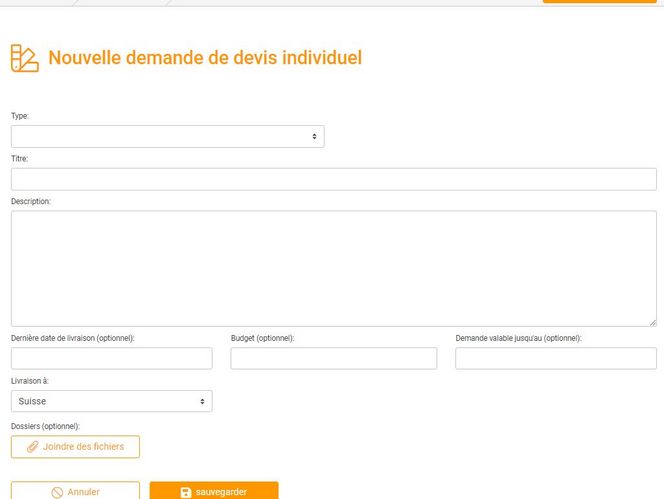Click the floppy disk icon in sauvegarder
The image size is (664, 499).
point(186,492)
